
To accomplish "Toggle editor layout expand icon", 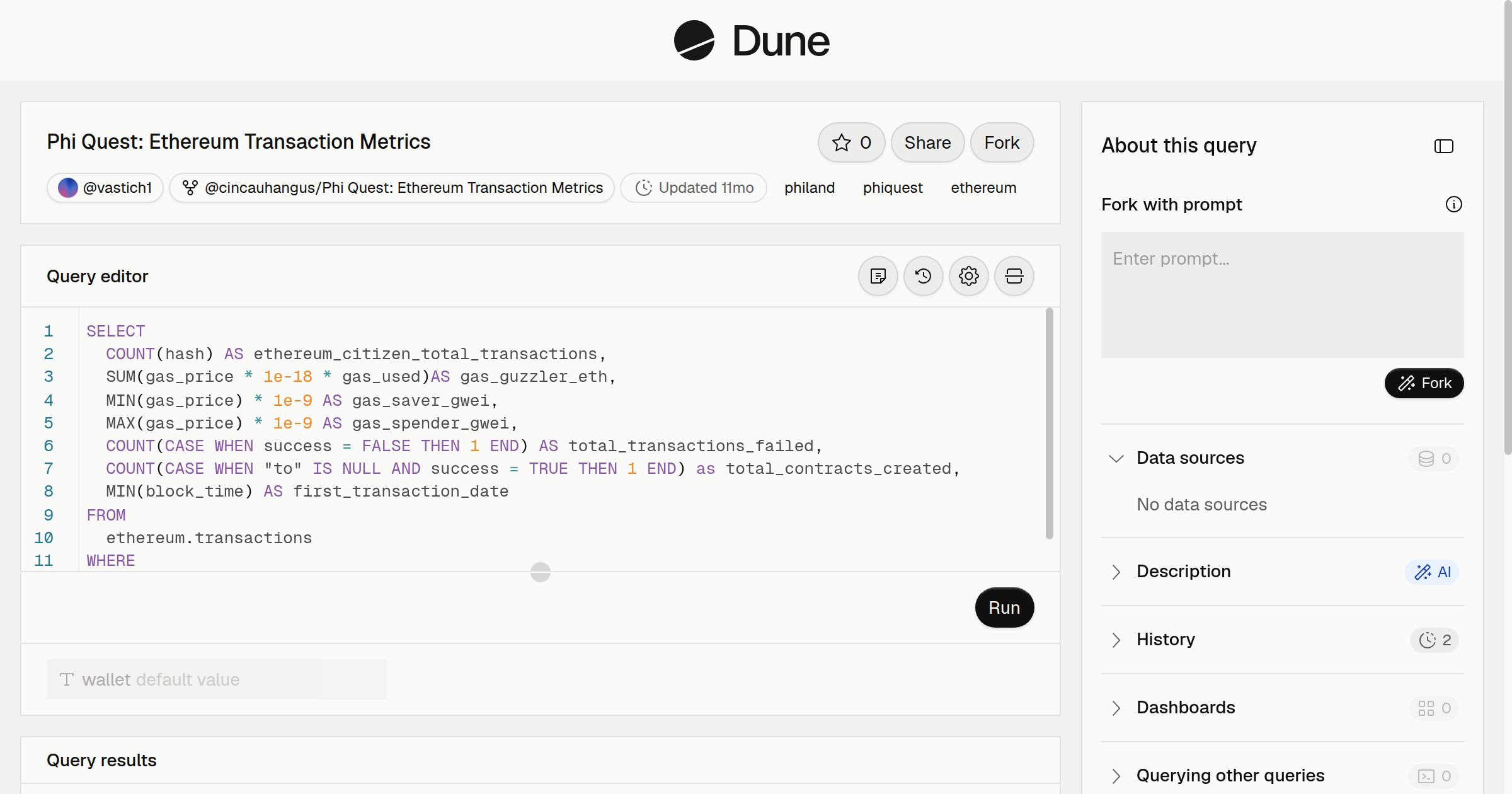I will pos(1014,276).
